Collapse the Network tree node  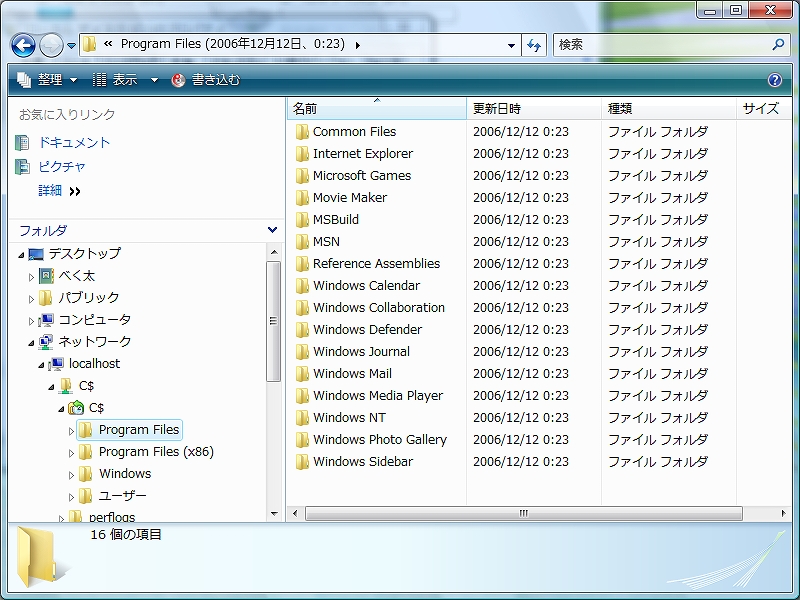pos(32,342)
